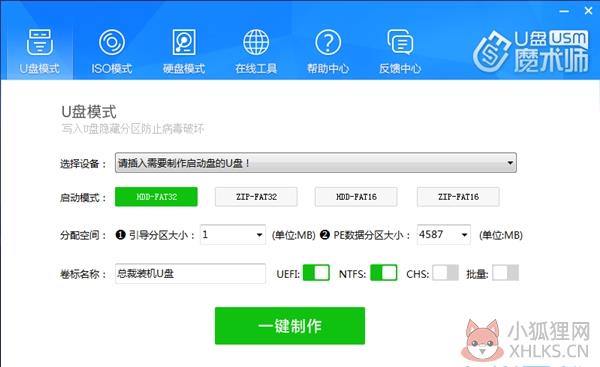Screen dimensions: 600x367
Task: Open the 在线工具 globe icon
Action: tap(256, 42)
